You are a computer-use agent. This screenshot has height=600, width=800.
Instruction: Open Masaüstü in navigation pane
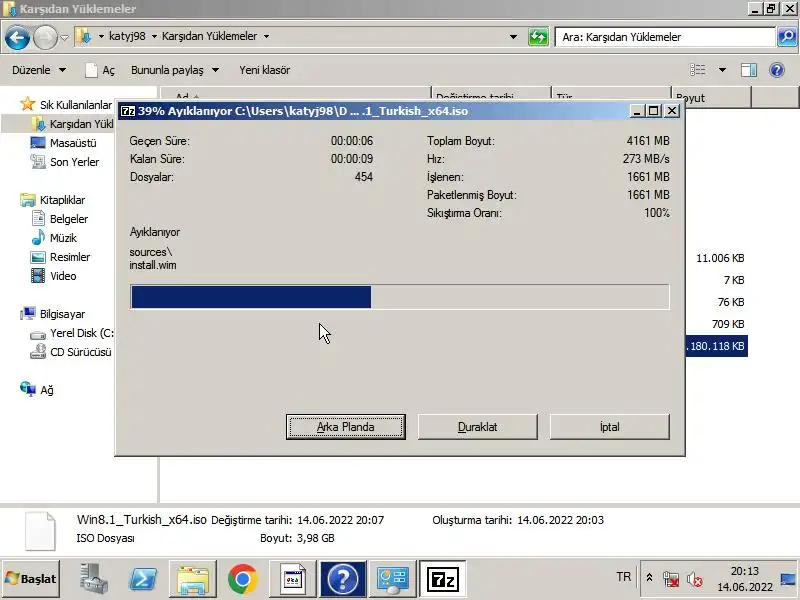click(x=63, y=143)
